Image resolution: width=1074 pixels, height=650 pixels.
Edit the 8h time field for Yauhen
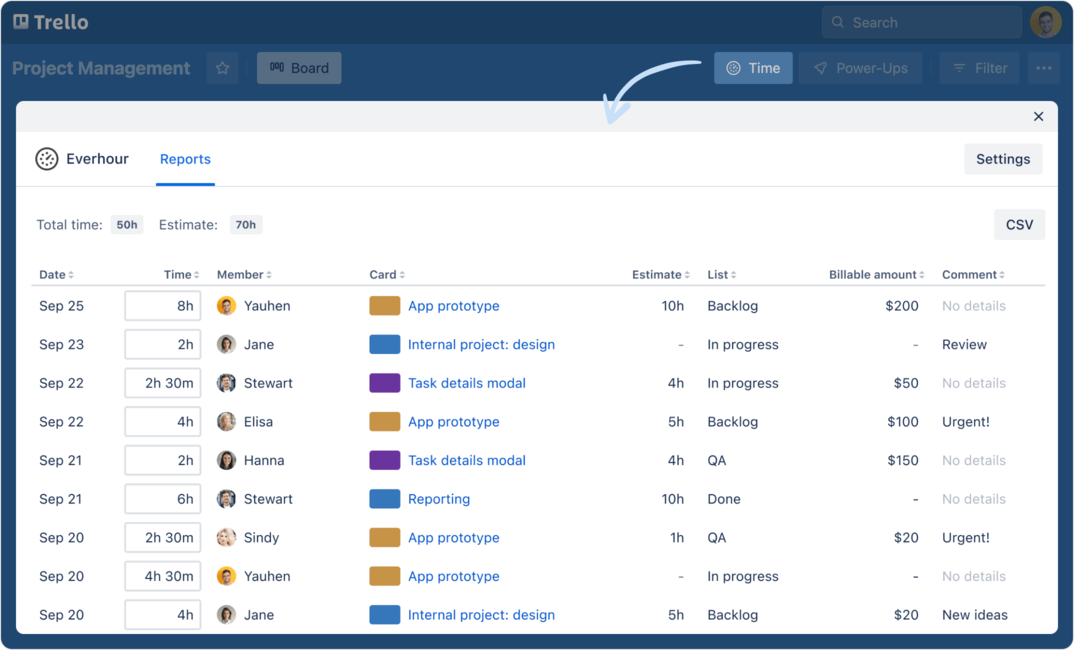tap(162, 305)
